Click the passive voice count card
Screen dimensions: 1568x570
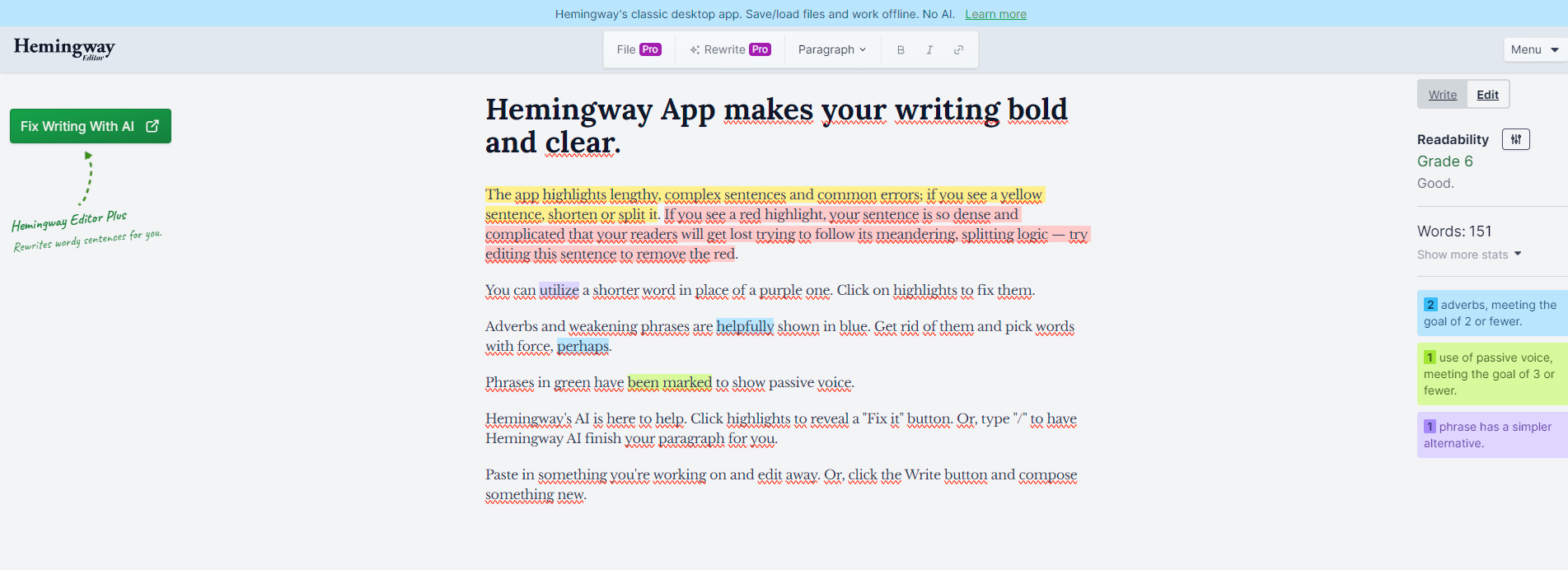1492,374
